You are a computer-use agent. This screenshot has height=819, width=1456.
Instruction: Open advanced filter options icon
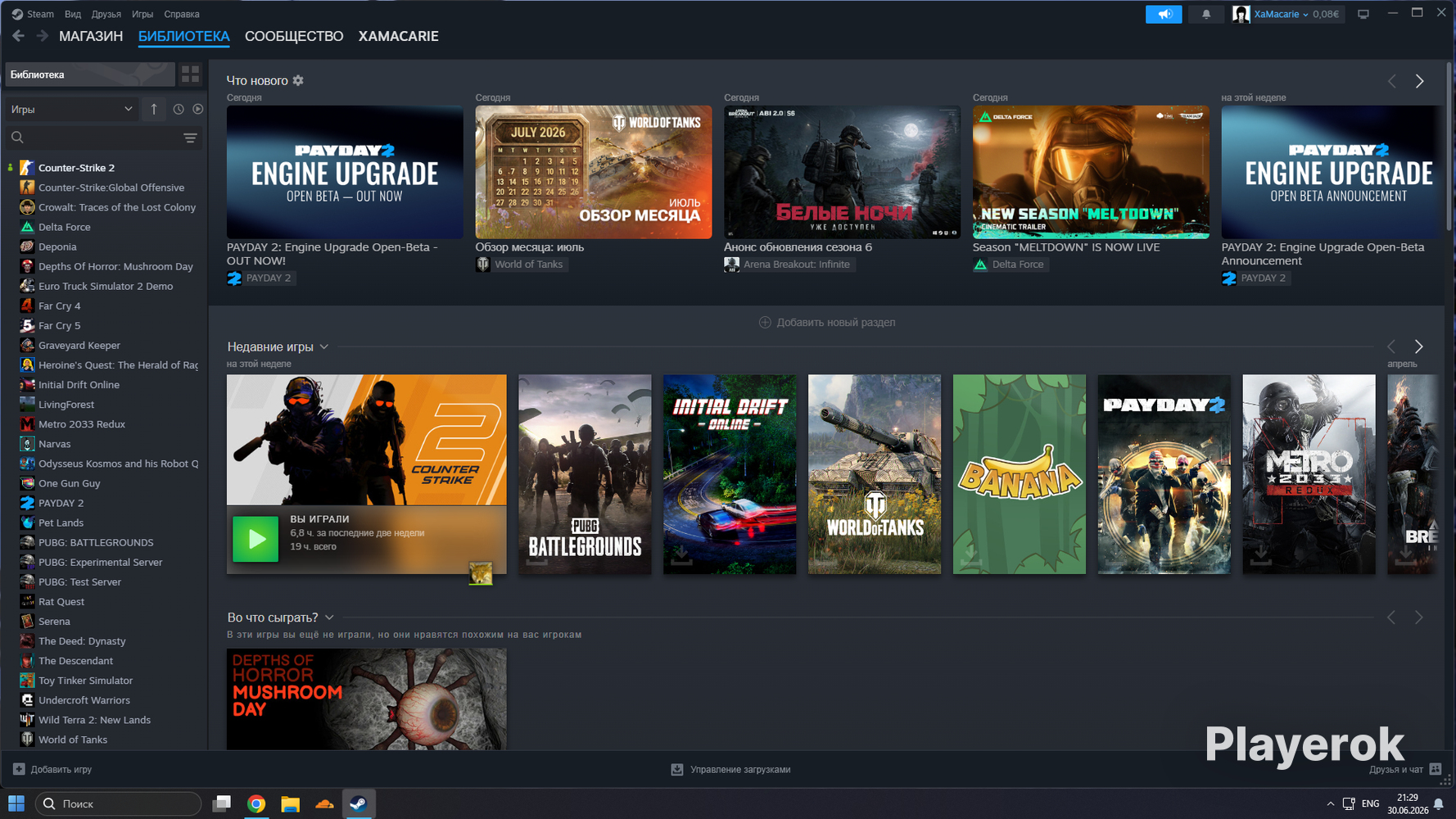click(x=190, y=138)
